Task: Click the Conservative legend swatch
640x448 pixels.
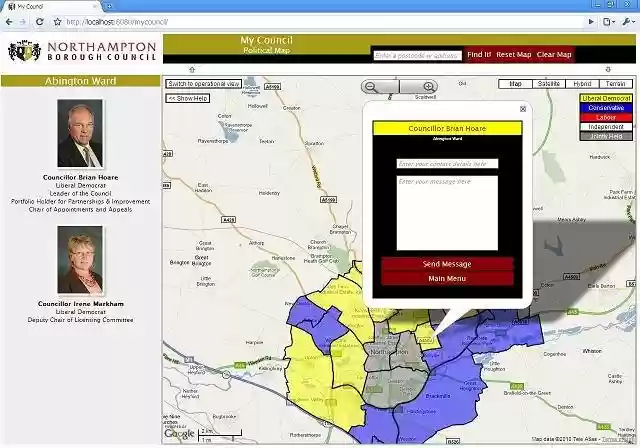Action: pyautogui.click(x=606, y=108)
